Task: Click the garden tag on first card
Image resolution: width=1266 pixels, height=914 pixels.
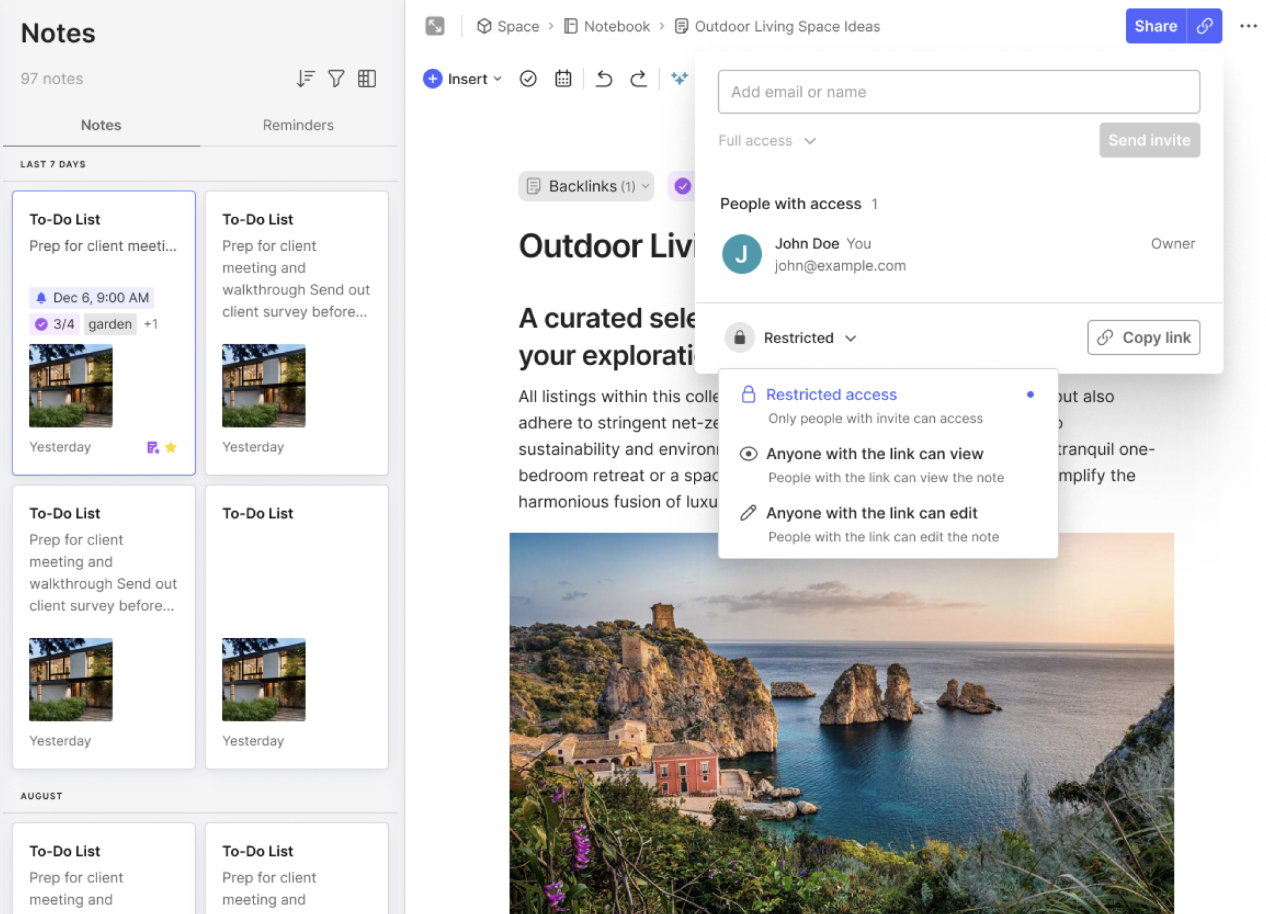Action: point(110,324)
